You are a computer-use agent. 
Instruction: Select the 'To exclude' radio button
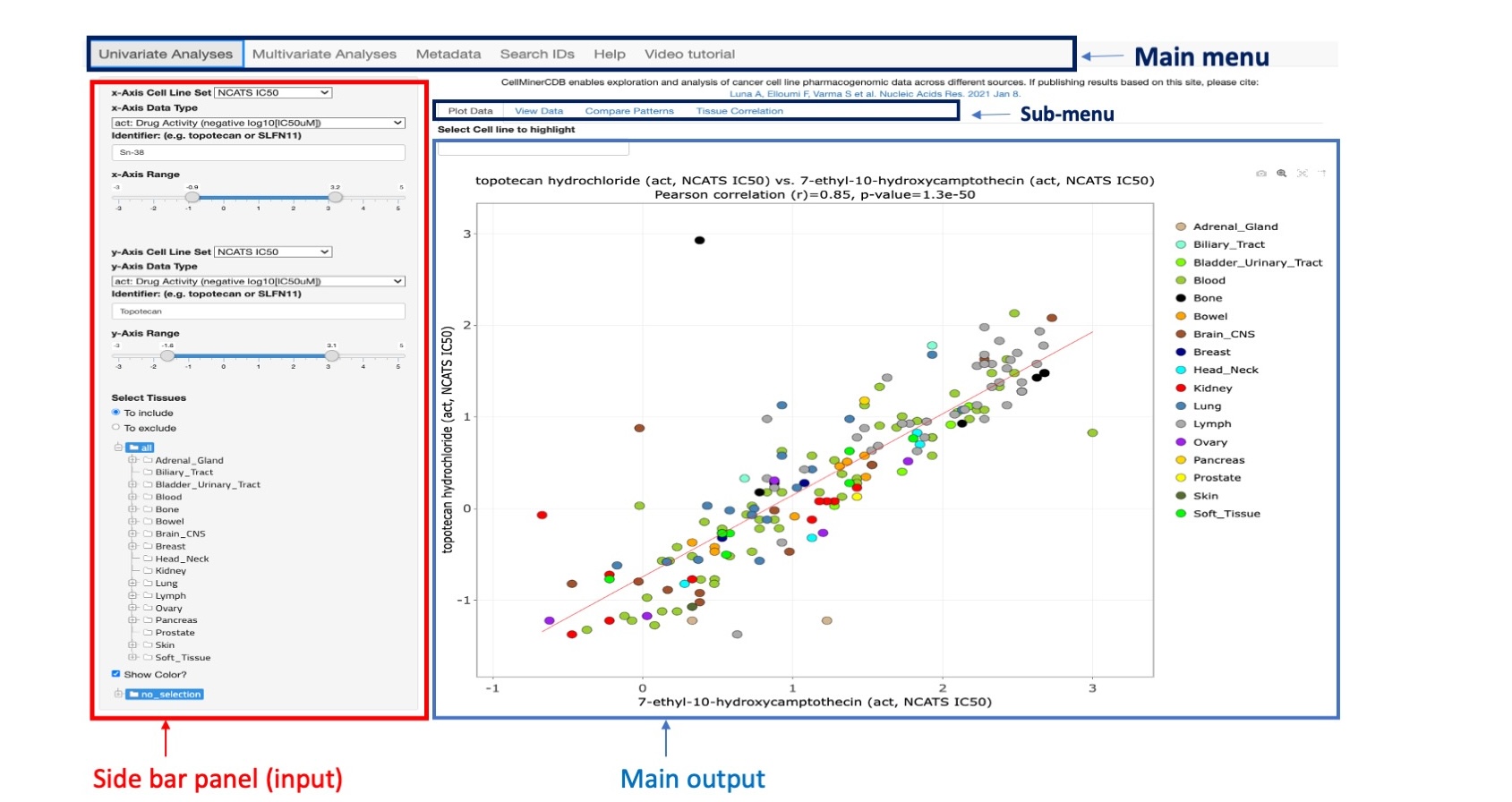coord(115,428)
